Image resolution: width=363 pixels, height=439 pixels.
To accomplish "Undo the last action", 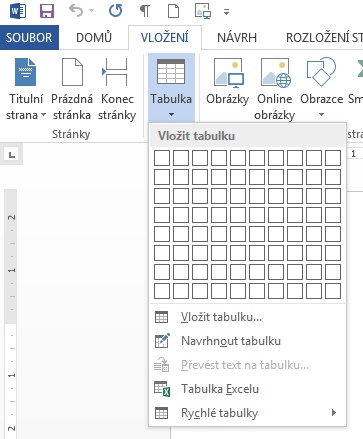I will click(x=76, y=11).
